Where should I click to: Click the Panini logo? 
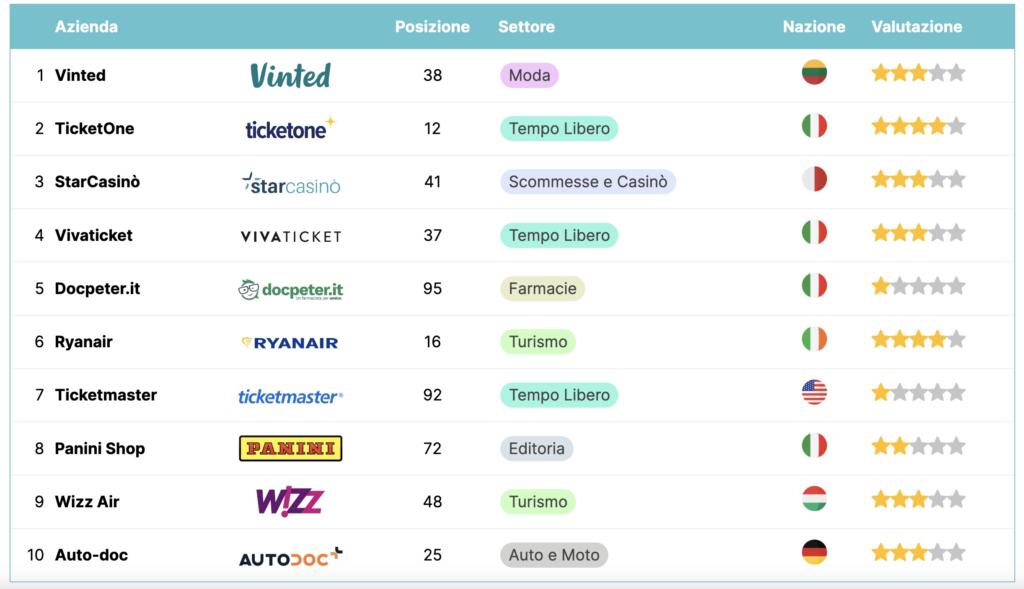pyautogui.click(x=290, y=448)
